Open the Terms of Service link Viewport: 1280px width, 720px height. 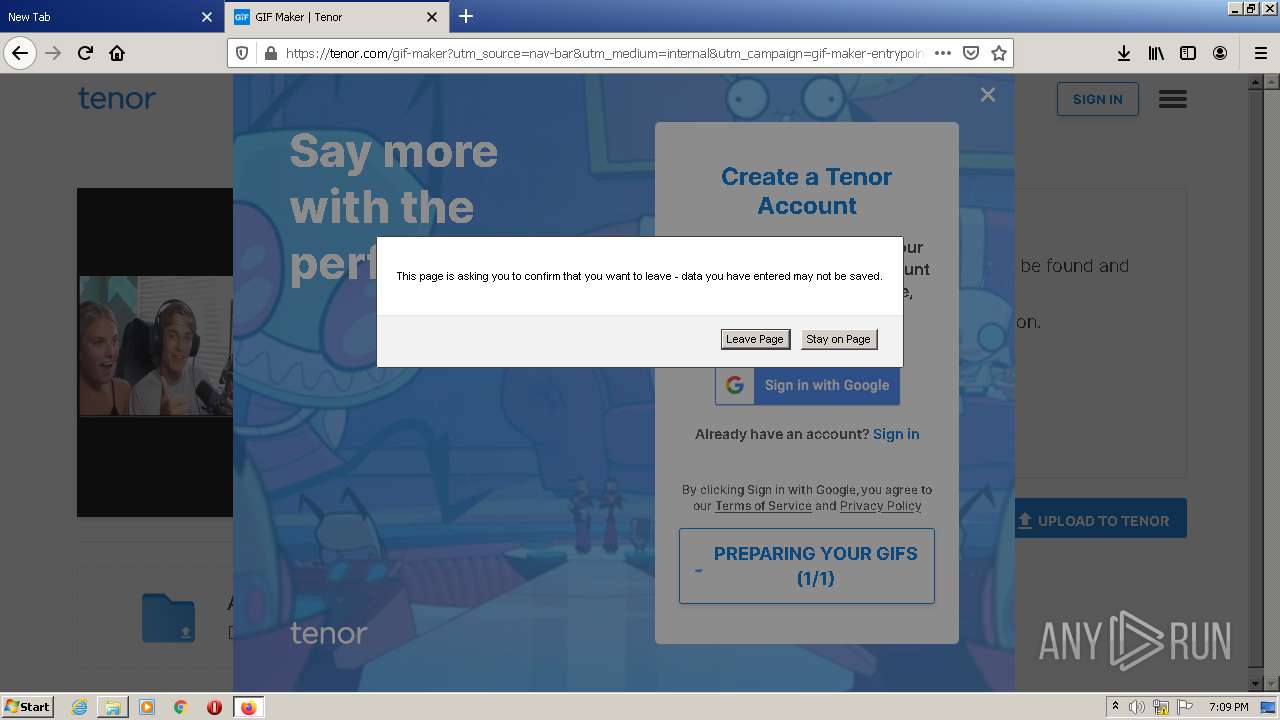763,506
